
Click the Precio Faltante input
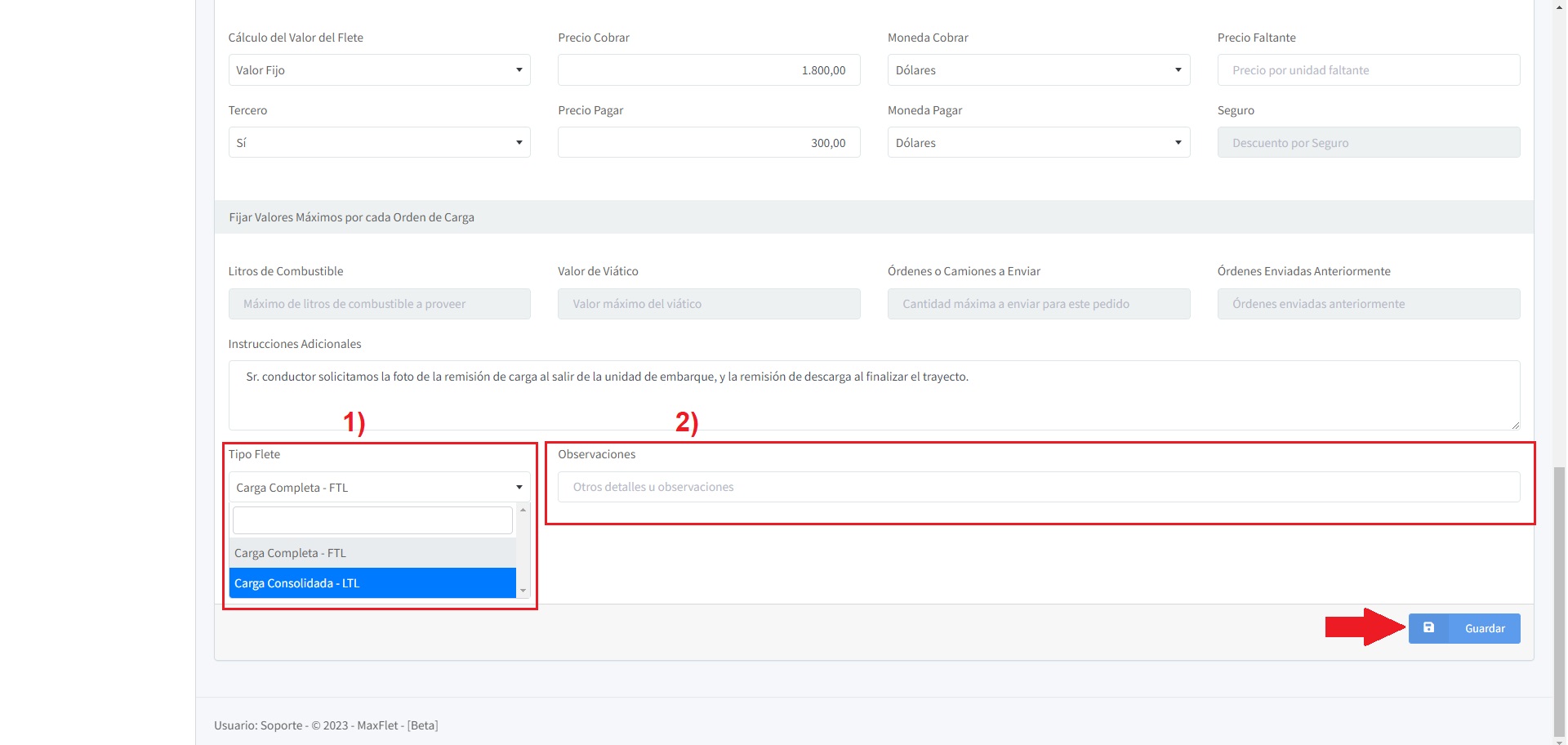point(1368,70)
